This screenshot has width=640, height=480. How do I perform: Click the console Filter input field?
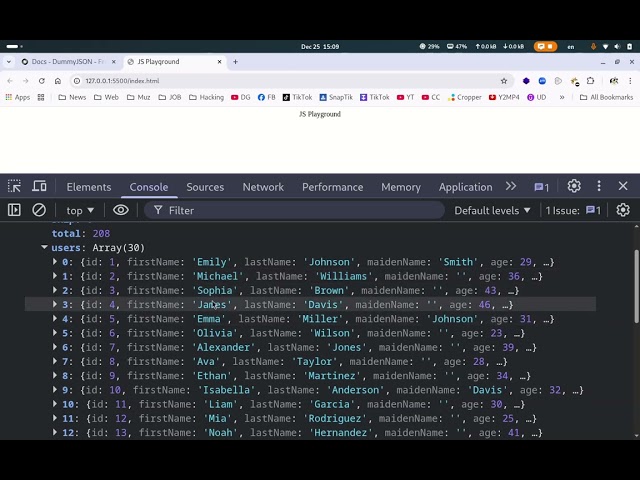(294, 210)
